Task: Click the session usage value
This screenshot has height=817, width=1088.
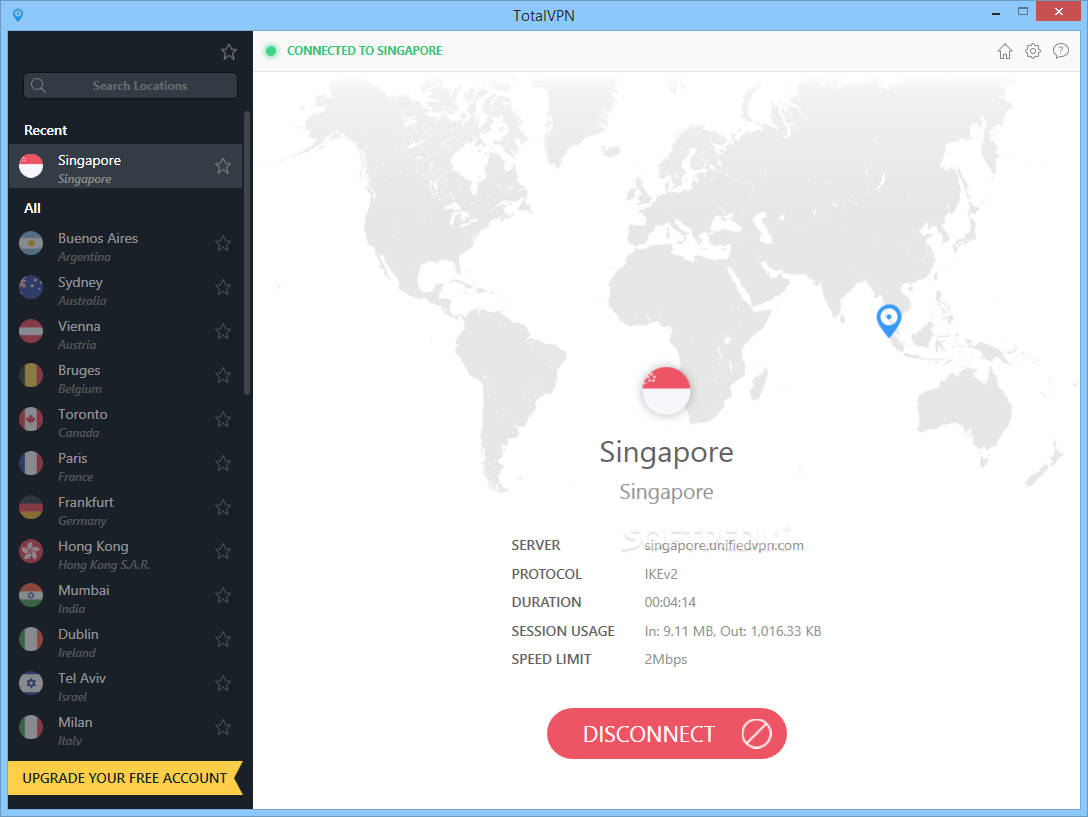Action: [733, 631]
